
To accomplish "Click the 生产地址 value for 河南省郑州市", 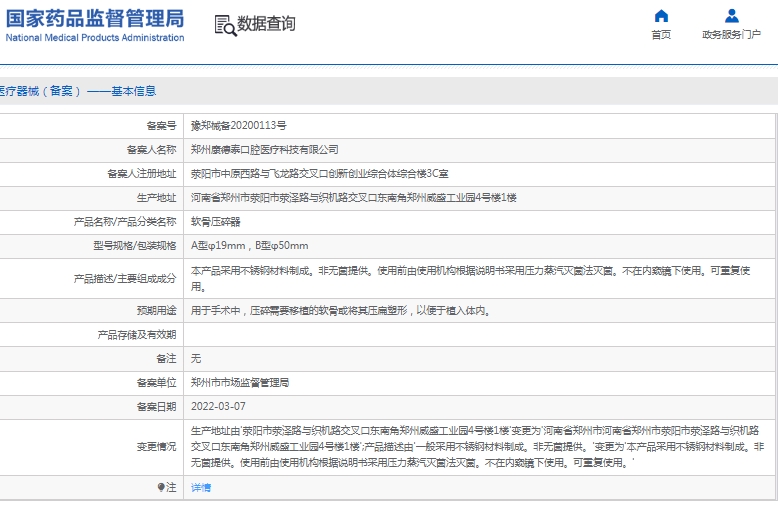I will click(354, 197).
